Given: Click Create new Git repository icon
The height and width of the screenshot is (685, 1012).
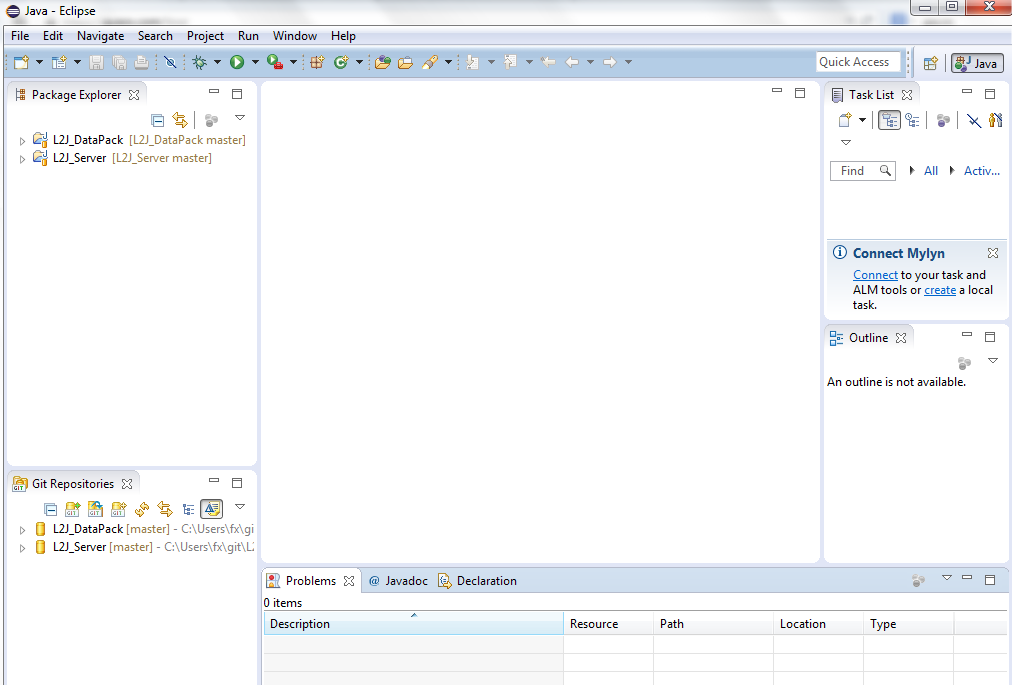Looking at the screenshot, I should click(x=119, y=509).
